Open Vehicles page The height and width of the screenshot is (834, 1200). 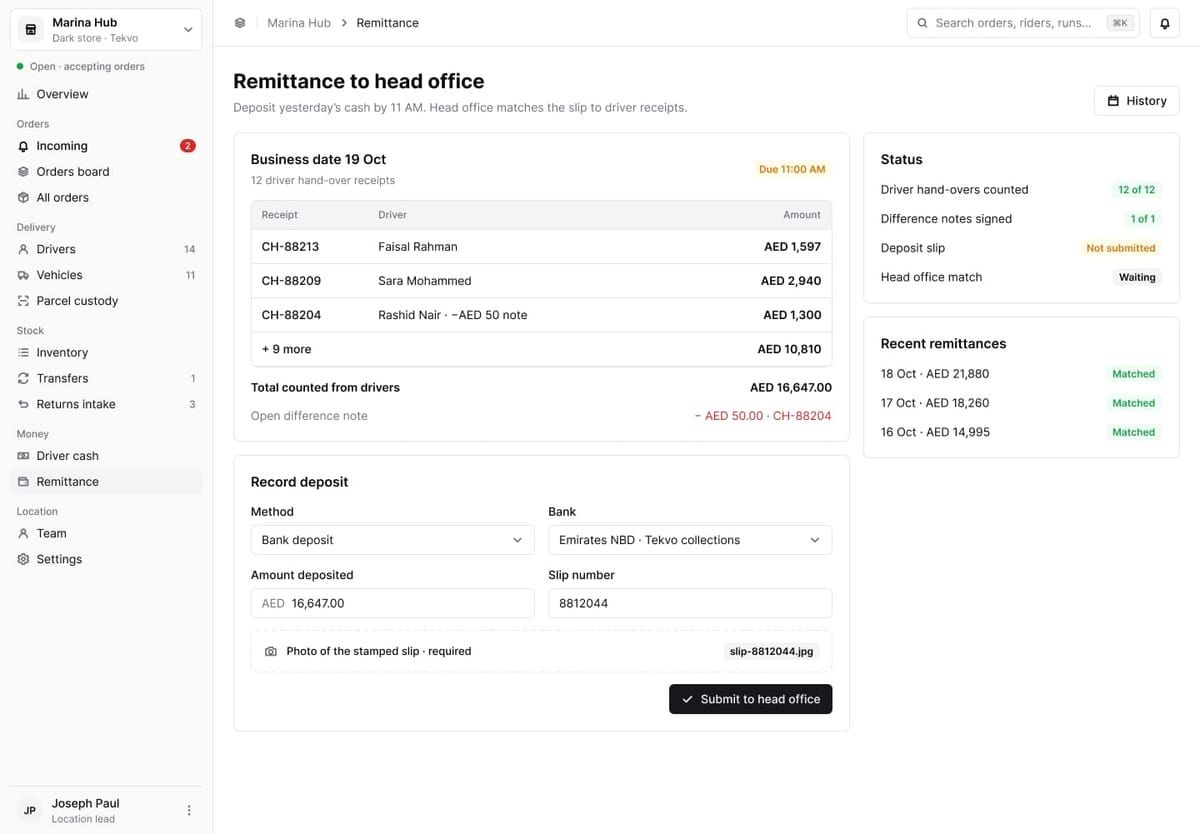[x=106, y=275]
